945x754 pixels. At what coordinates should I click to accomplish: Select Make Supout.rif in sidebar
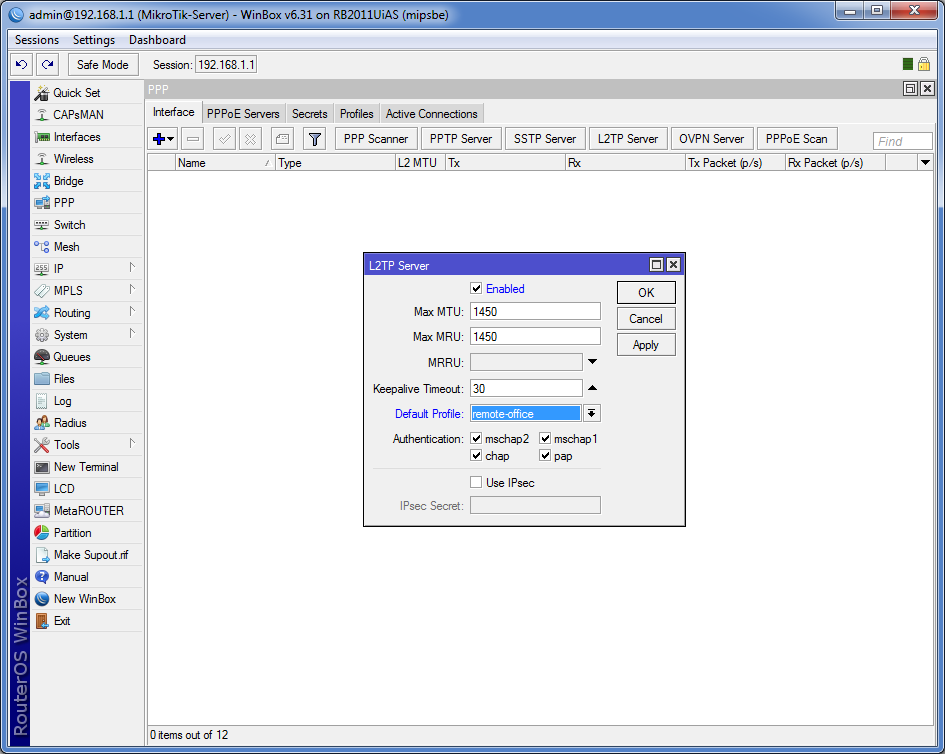pos(87,555)
